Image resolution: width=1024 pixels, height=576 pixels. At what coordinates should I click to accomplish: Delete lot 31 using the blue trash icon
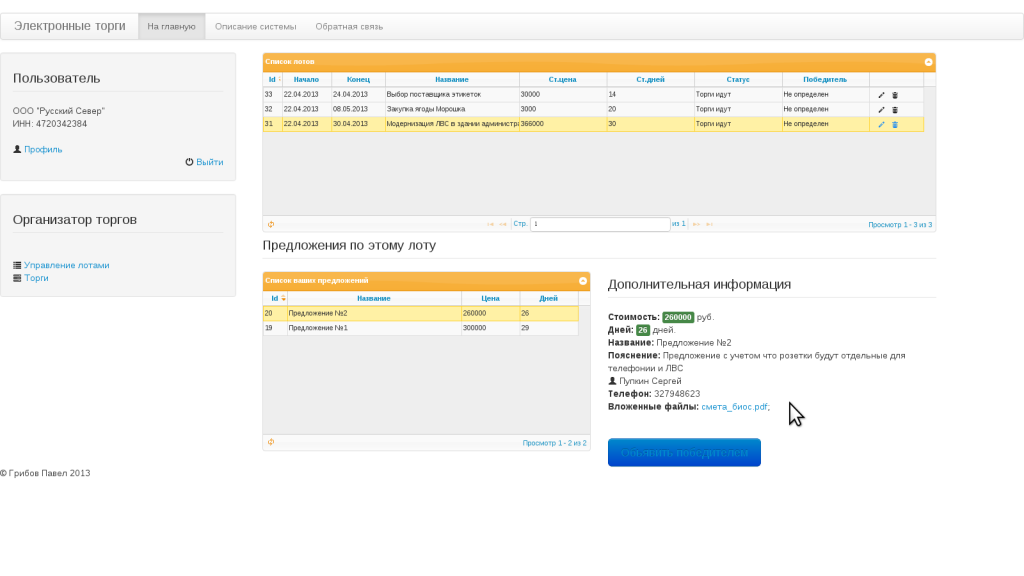click(x=895, y=124)
